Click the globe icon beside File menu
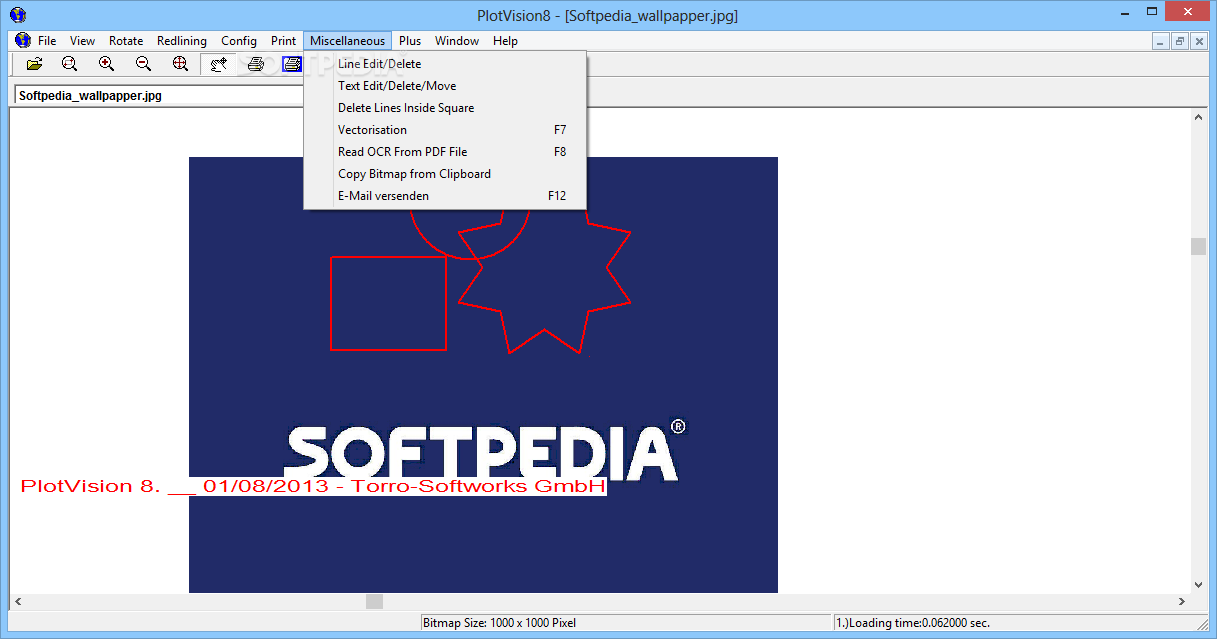Viewport: 1217px width, 639px height. click(23, 41)
